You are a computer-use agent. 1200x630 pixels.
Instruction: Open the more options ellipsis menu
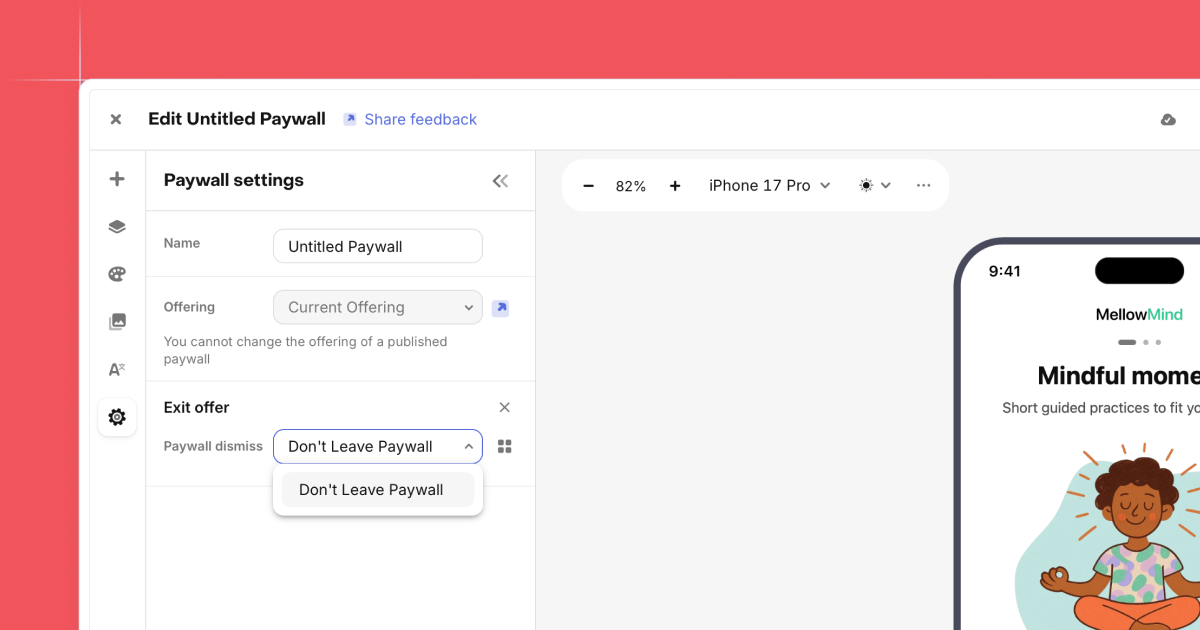point(923,186)
